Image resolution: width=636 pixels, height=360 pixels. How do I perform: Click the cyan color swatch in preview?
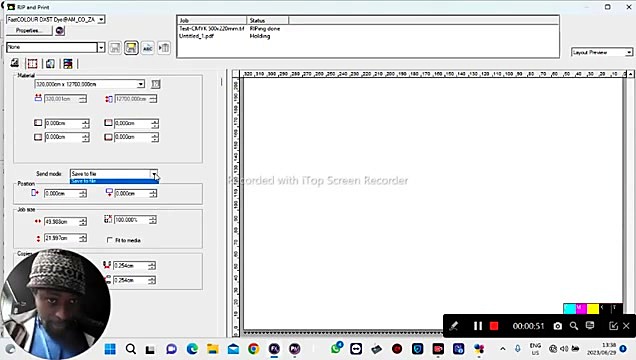[x=569, y=309]
